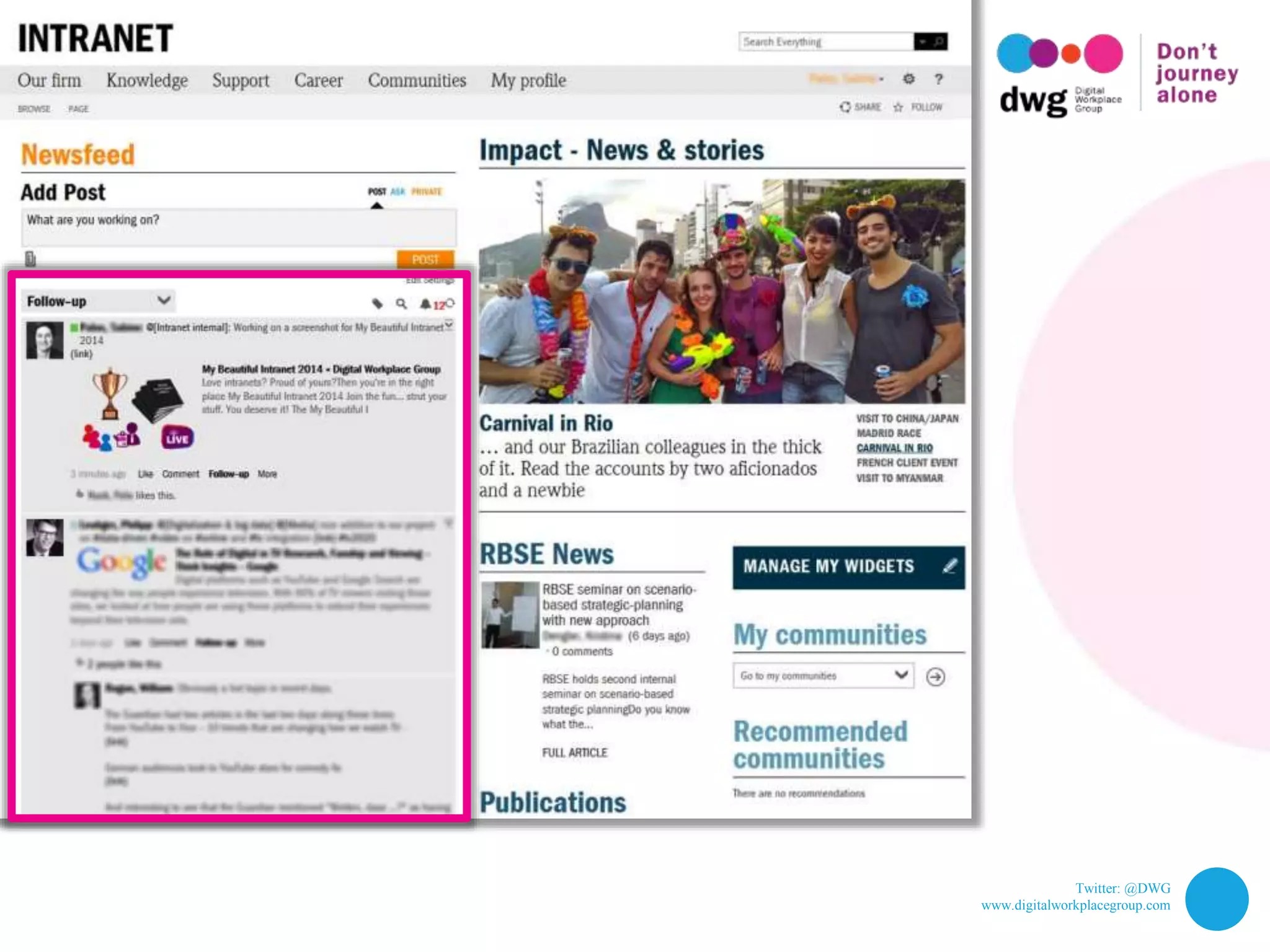Open the Support menu
This screenshot has height=952, width=1270.
point(241,80)
